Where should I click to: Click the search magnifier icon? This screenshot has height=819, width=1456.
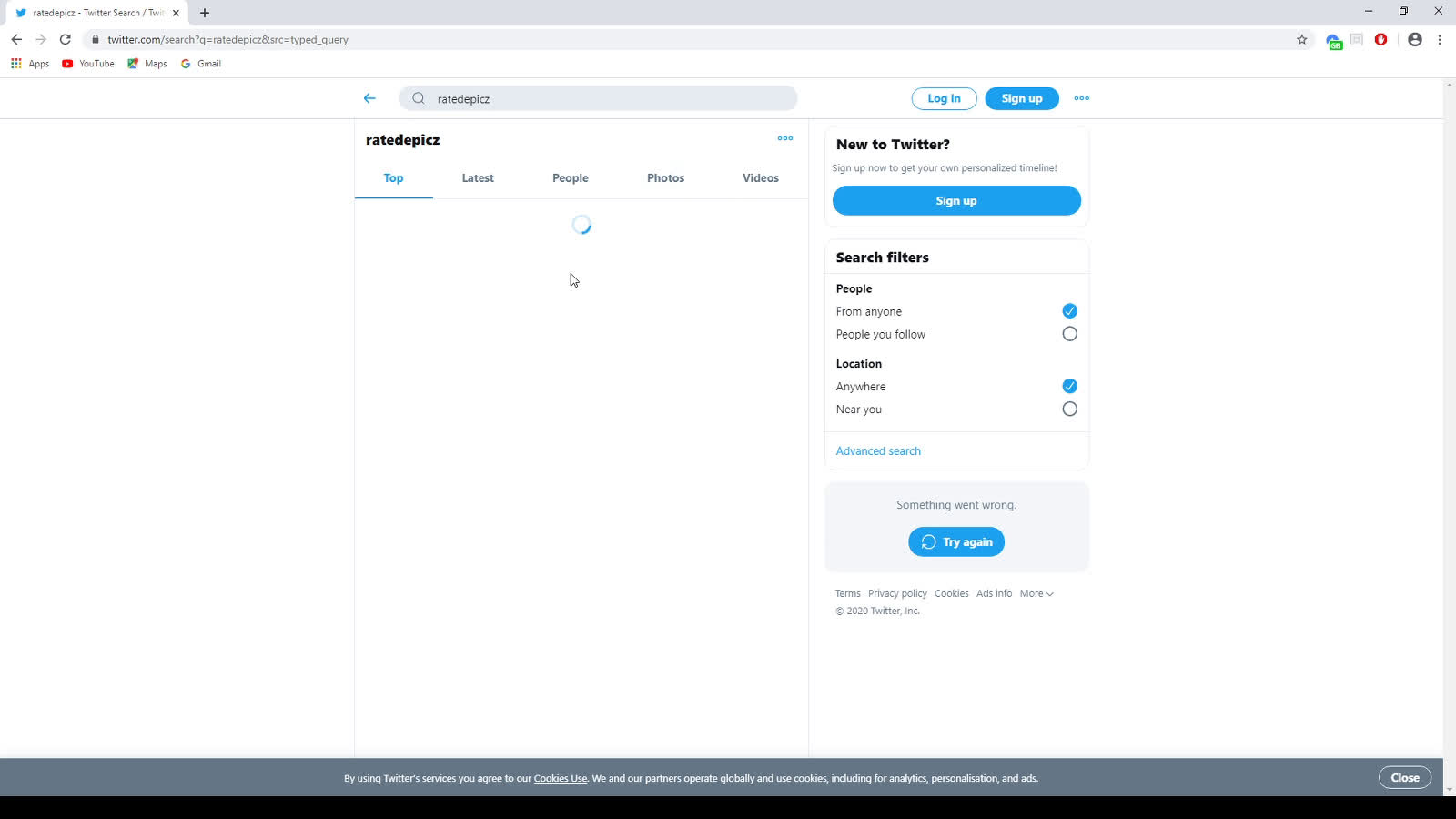419,98
